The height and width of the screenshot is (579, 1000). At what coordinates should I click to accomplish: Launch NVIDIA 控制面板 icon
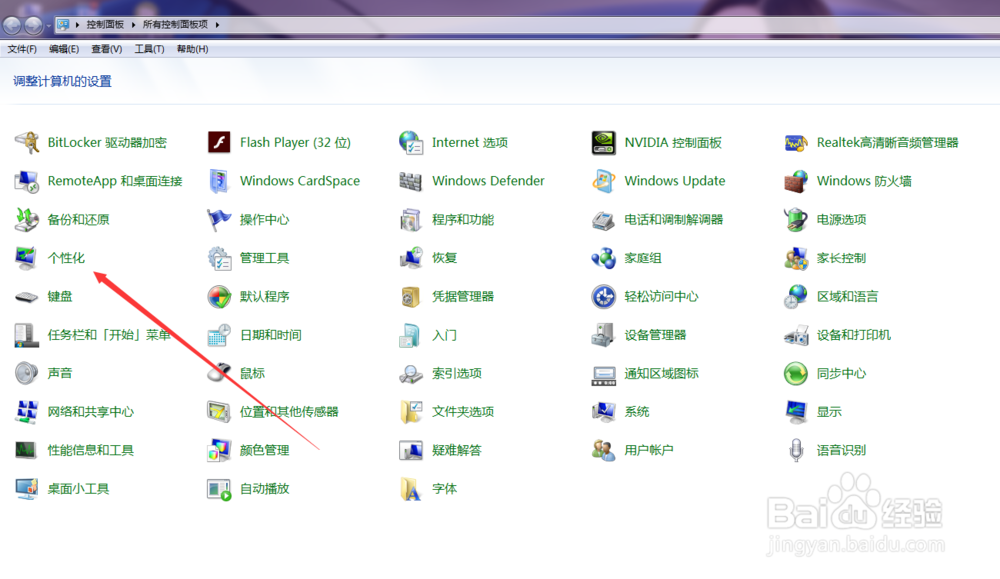tap(603, 142)
